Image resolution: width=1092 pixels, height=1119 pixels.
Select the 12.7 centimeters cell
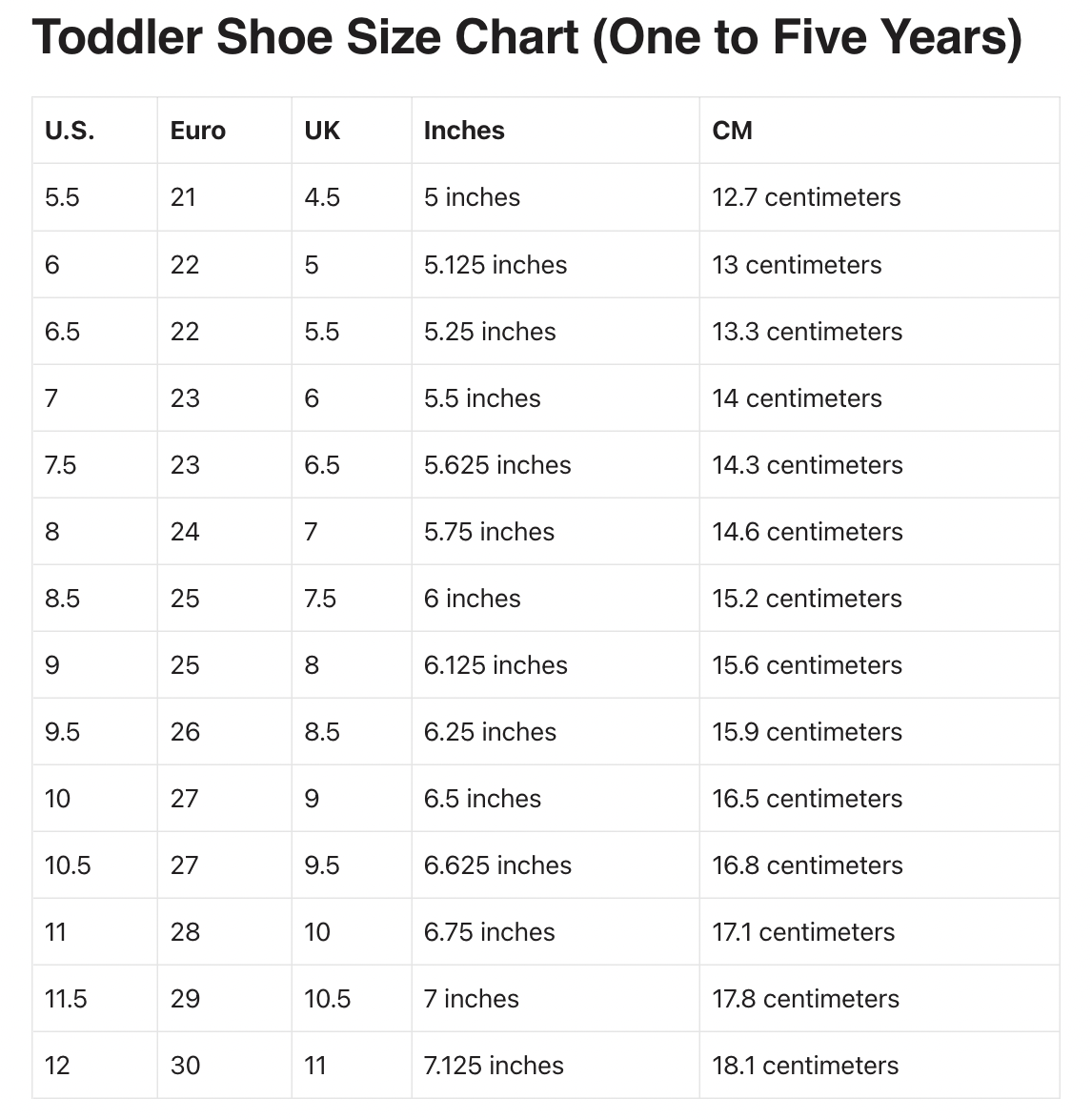click(x=880, y=197)
